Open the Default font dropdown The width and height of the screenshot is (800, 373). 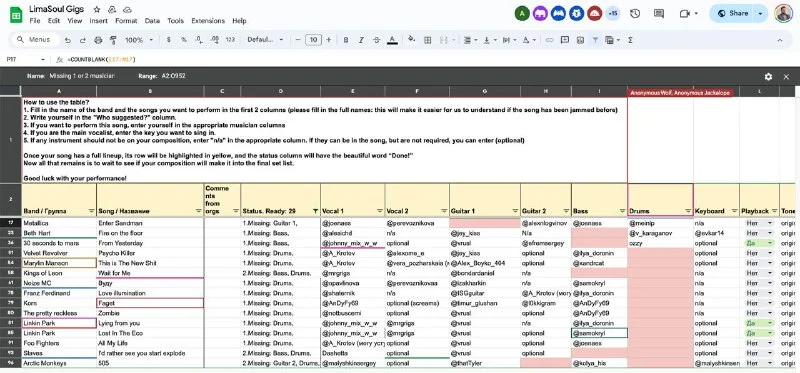point(265,40)
